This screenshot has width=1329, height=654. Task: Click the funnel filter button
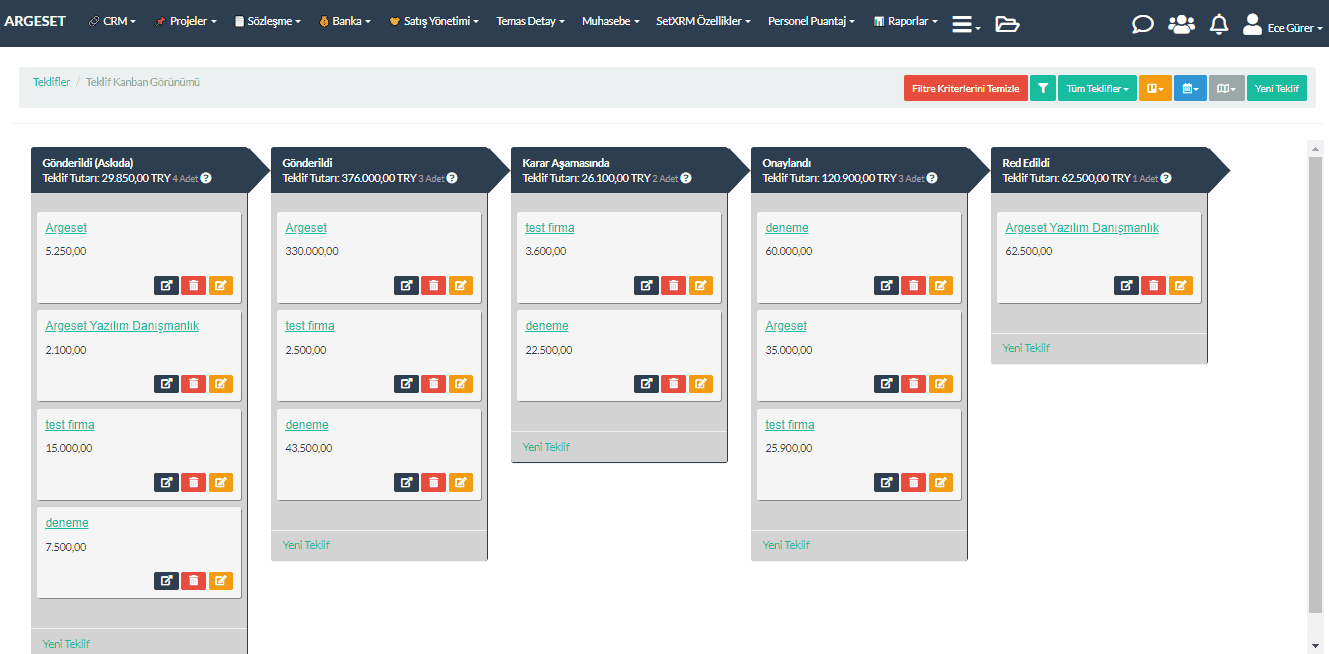click(x=1043, y=88)
